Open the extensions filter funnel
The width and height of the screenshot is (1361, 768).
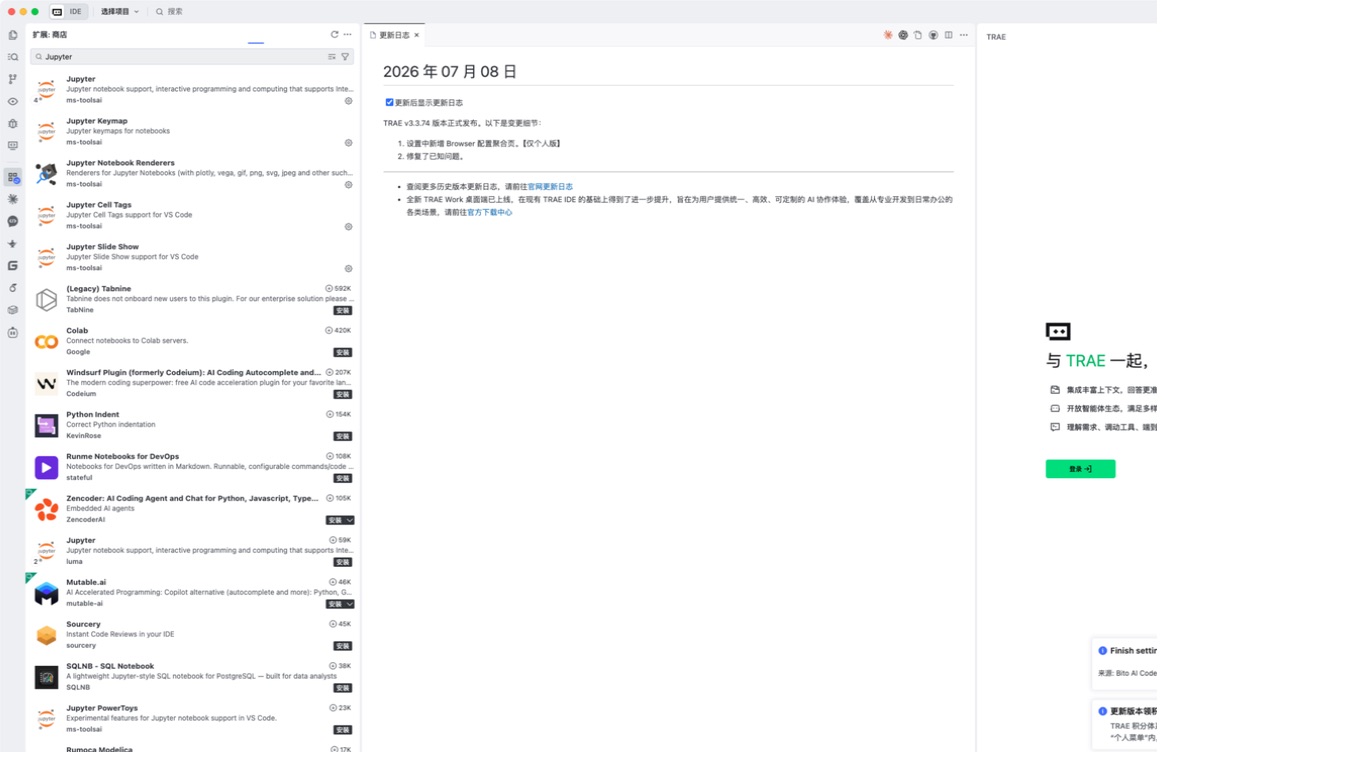pos(345,57)
